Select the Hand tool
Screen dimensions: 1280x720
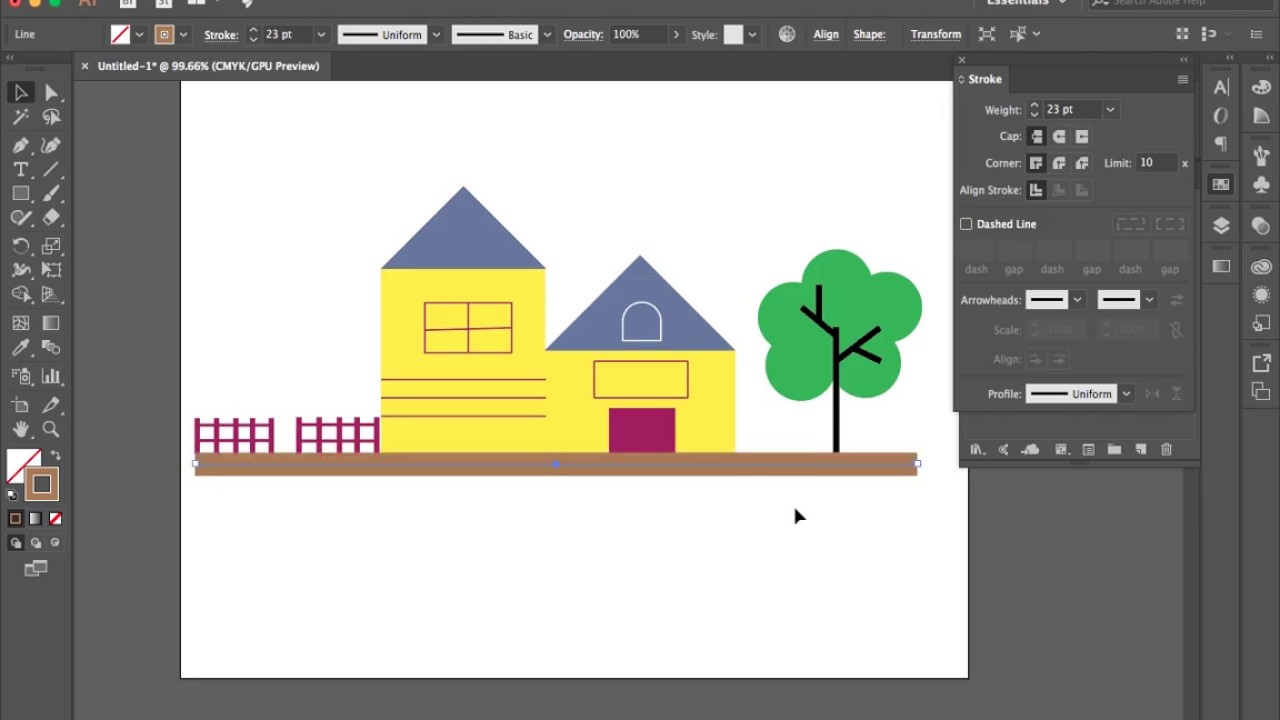click(x=21, y=429)
